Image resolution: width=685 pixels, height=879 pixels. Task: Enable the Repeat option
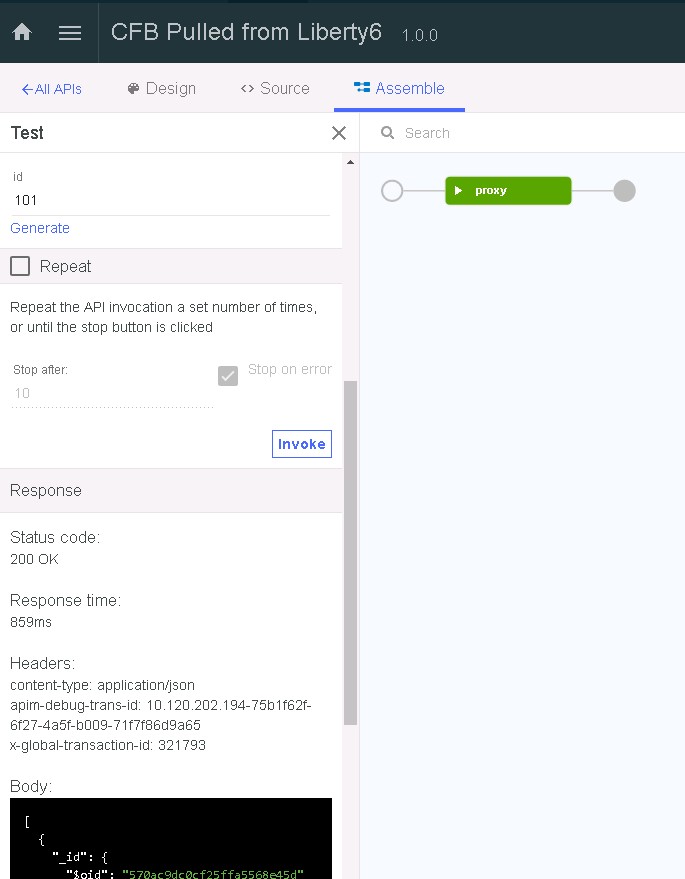tap(18, 266)
